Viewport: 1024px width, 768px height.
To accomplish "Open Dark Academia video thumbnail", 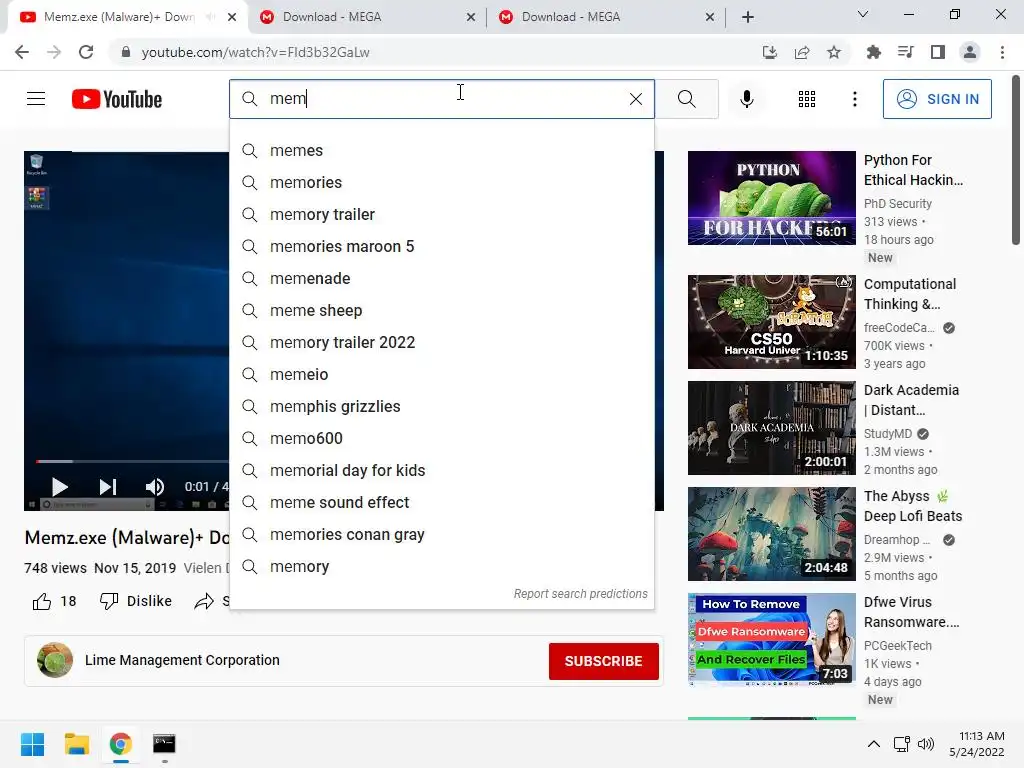I will (x=771, y=428).
